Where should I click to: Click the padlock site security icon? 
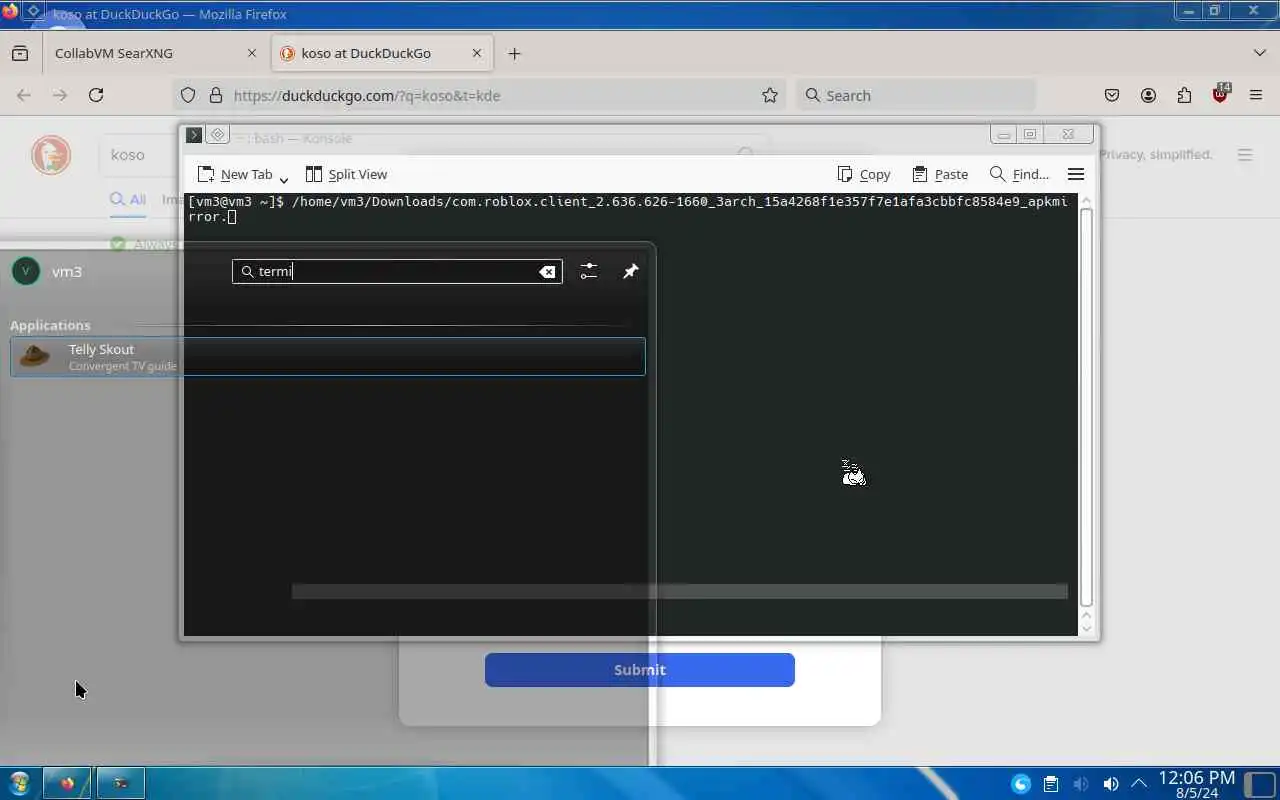pos(215,96)
